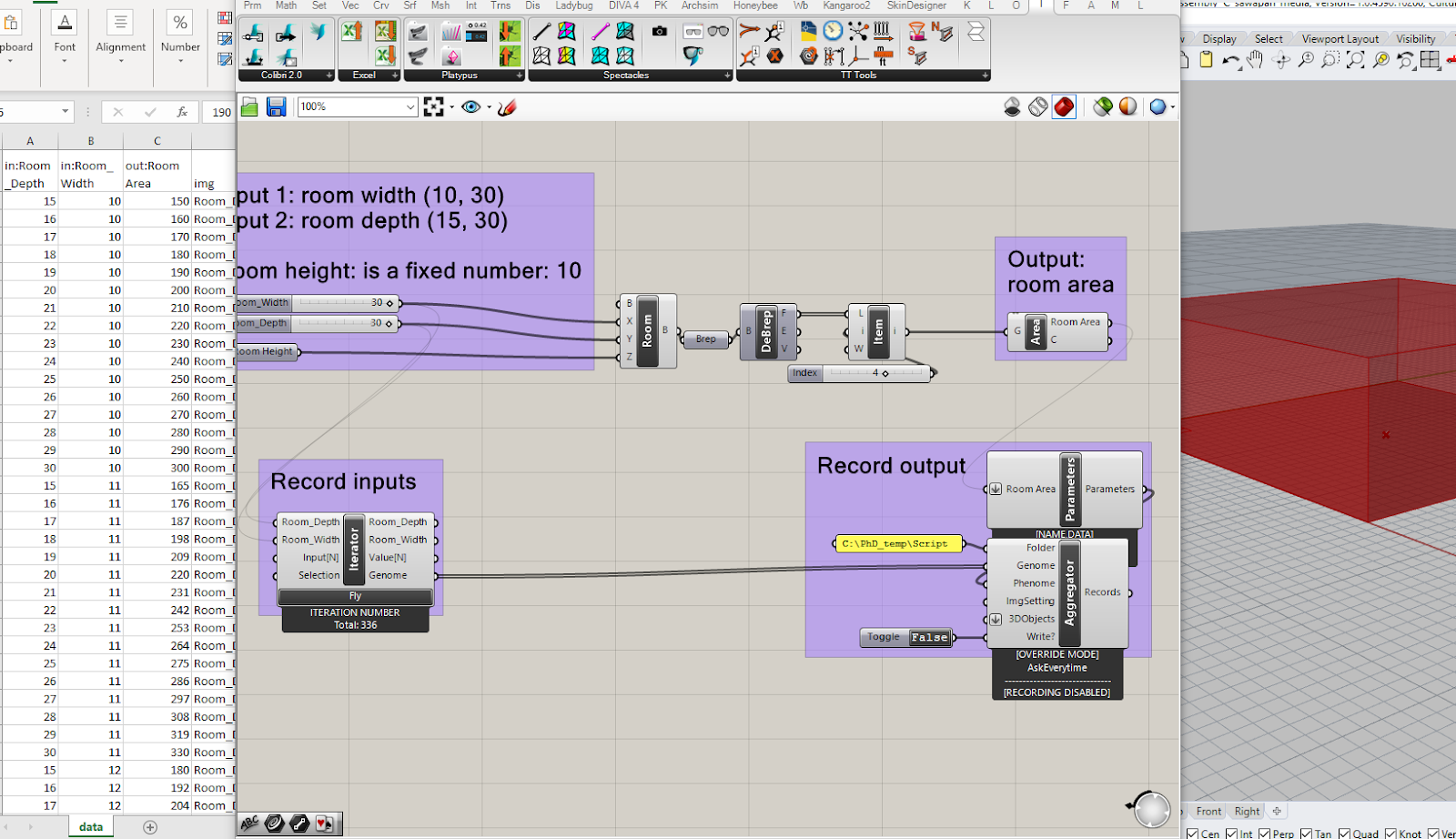Expand the Colibri 2.0 panel
The image size is (1456, 839).
click(329, 76)
